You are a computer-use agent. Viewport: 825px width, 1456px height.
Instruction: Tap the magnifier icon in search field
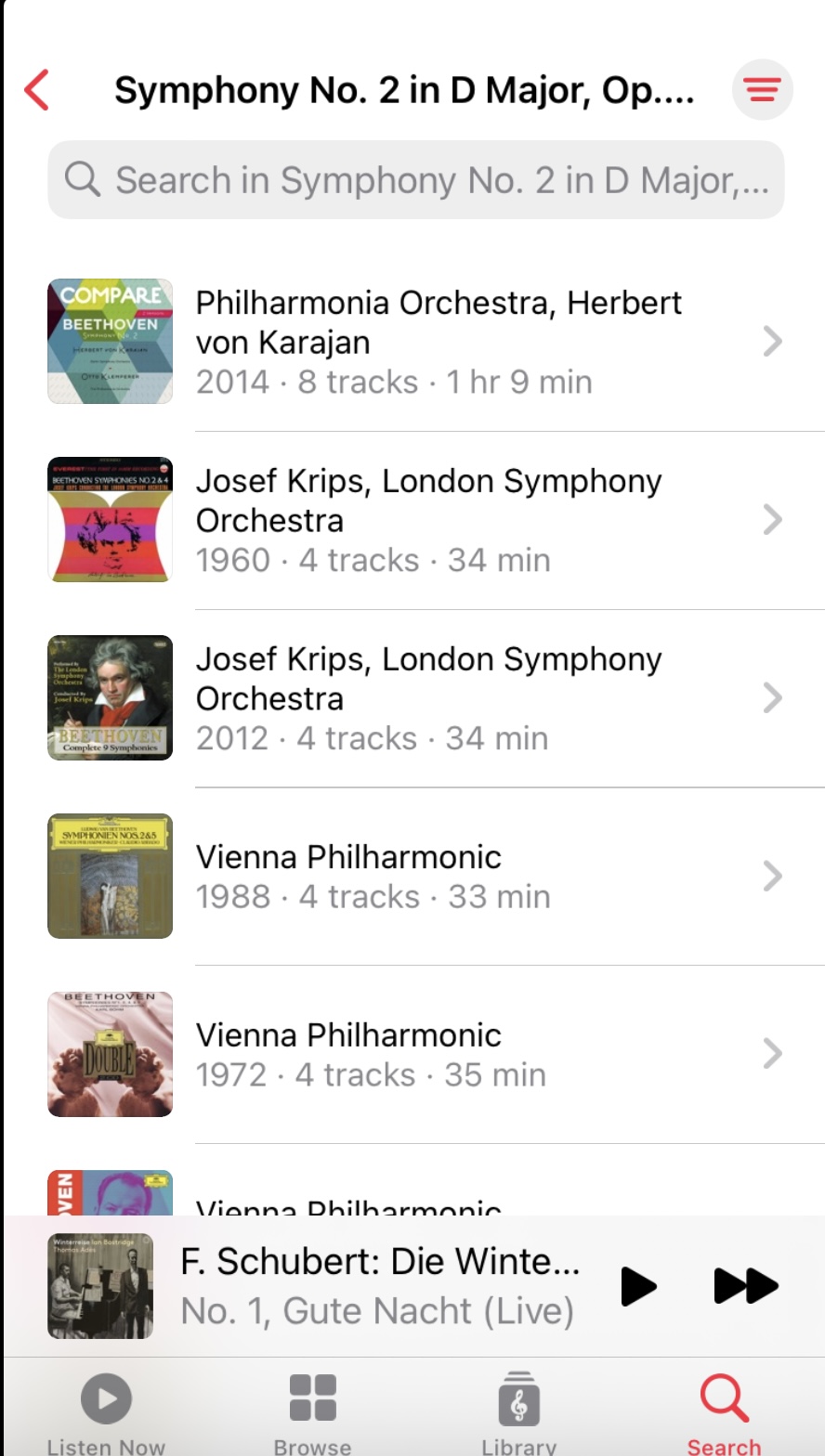(83, 179)
